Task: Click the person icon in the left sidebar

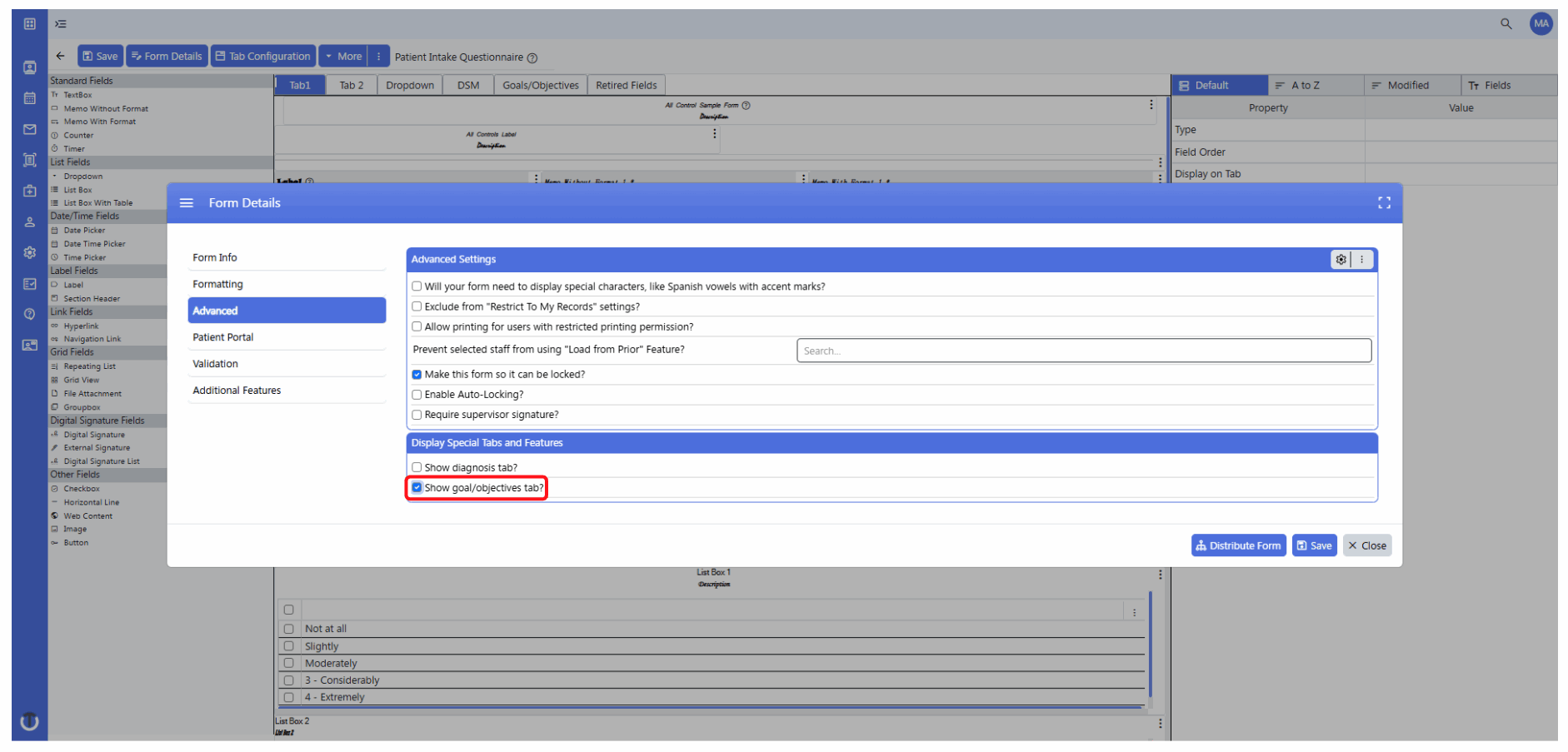Action: click(30, 222)
